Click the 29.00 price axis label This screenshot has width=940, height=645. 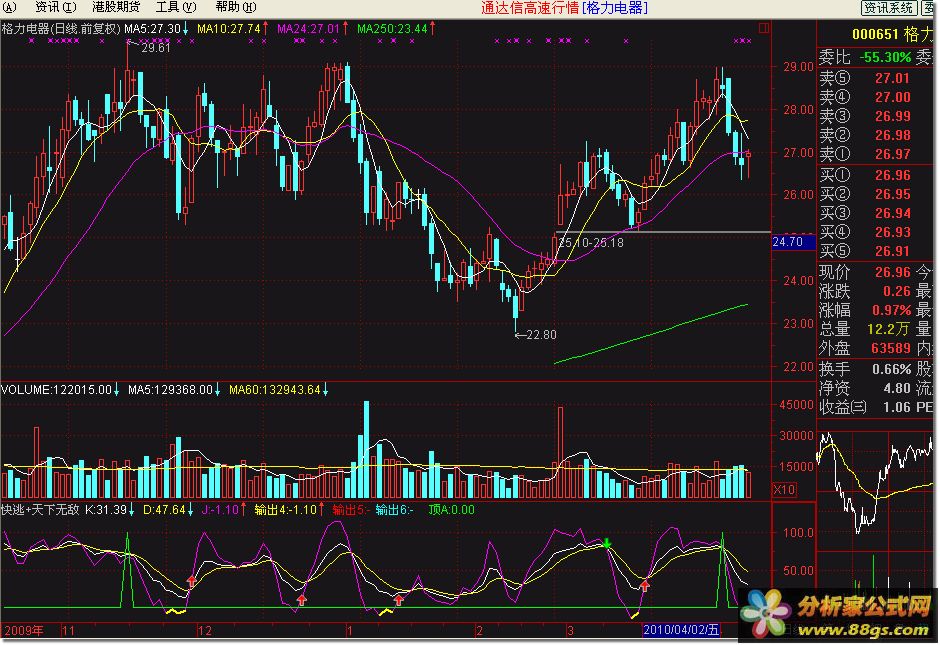(x=799, y=67)
